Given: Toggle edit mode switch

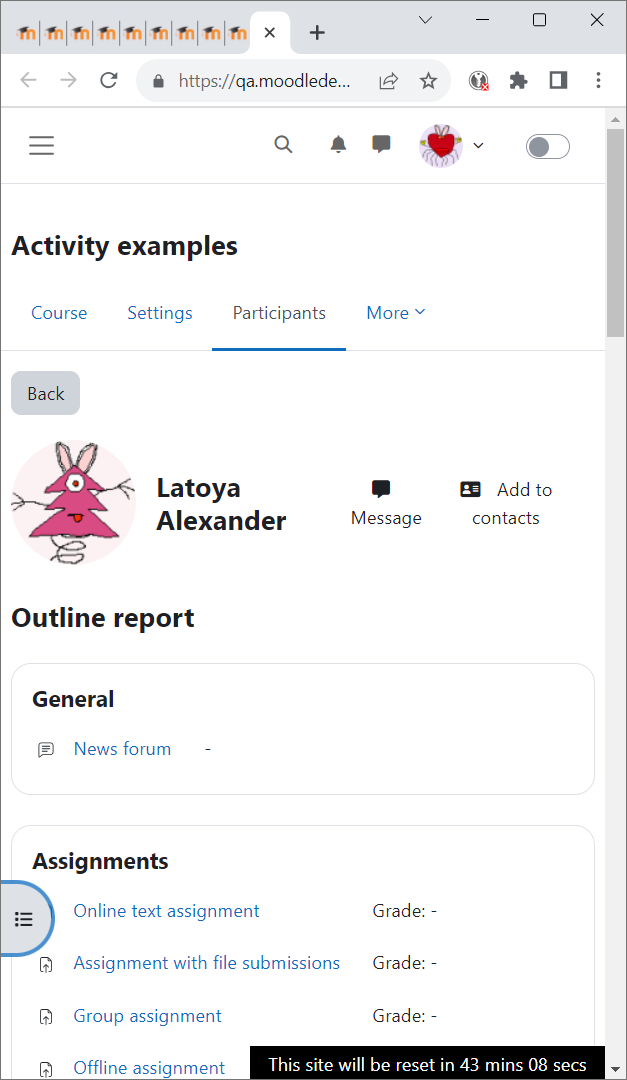Looking at the screenshot, I should tap(548, 146).
